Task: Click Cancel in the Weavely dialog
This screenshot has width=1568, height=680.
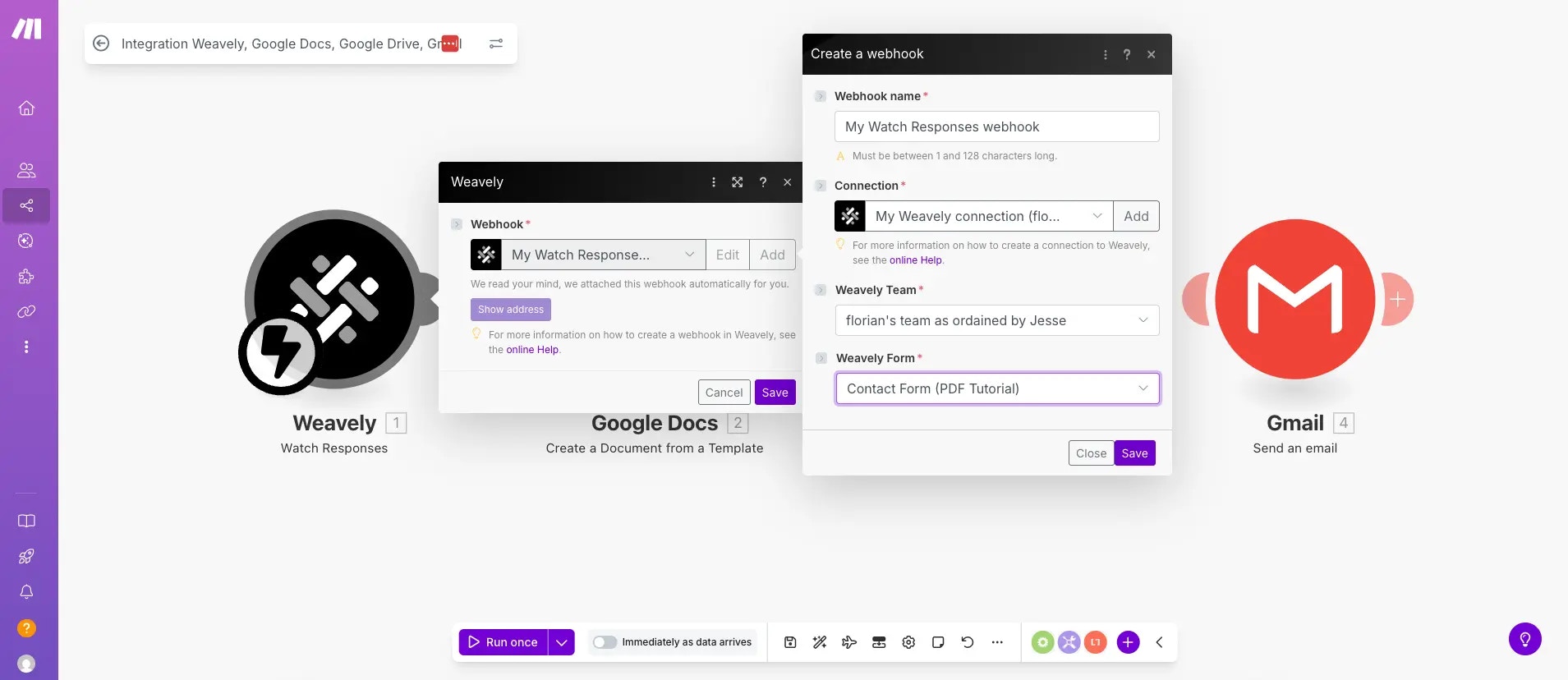Action: [x=724, y=393]
